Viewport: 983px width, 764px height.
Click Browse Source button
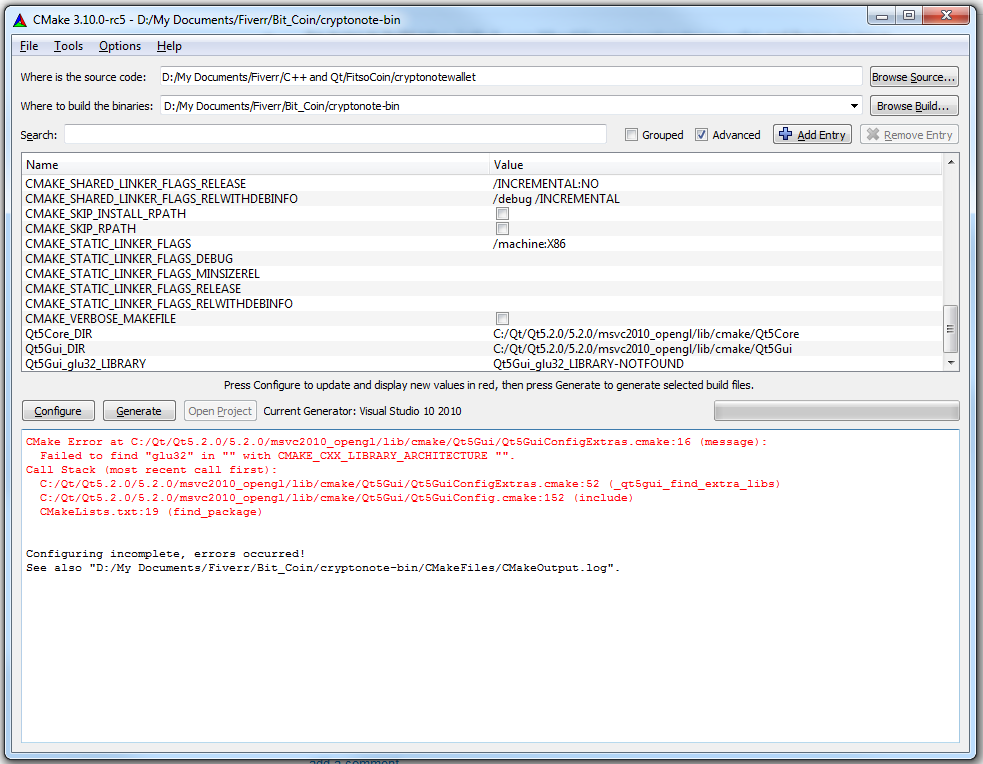[914, 77]
